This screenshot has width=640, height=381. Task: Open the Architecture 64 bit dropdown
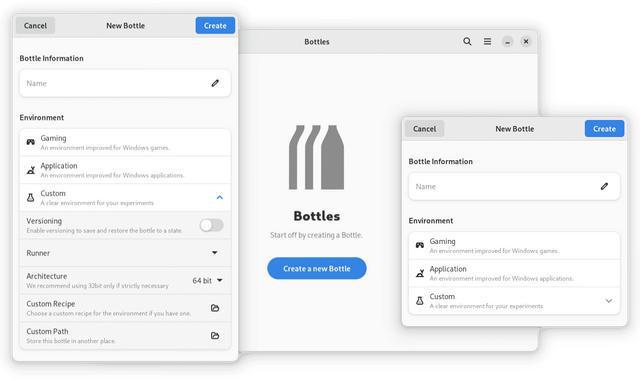click(208, 281)
